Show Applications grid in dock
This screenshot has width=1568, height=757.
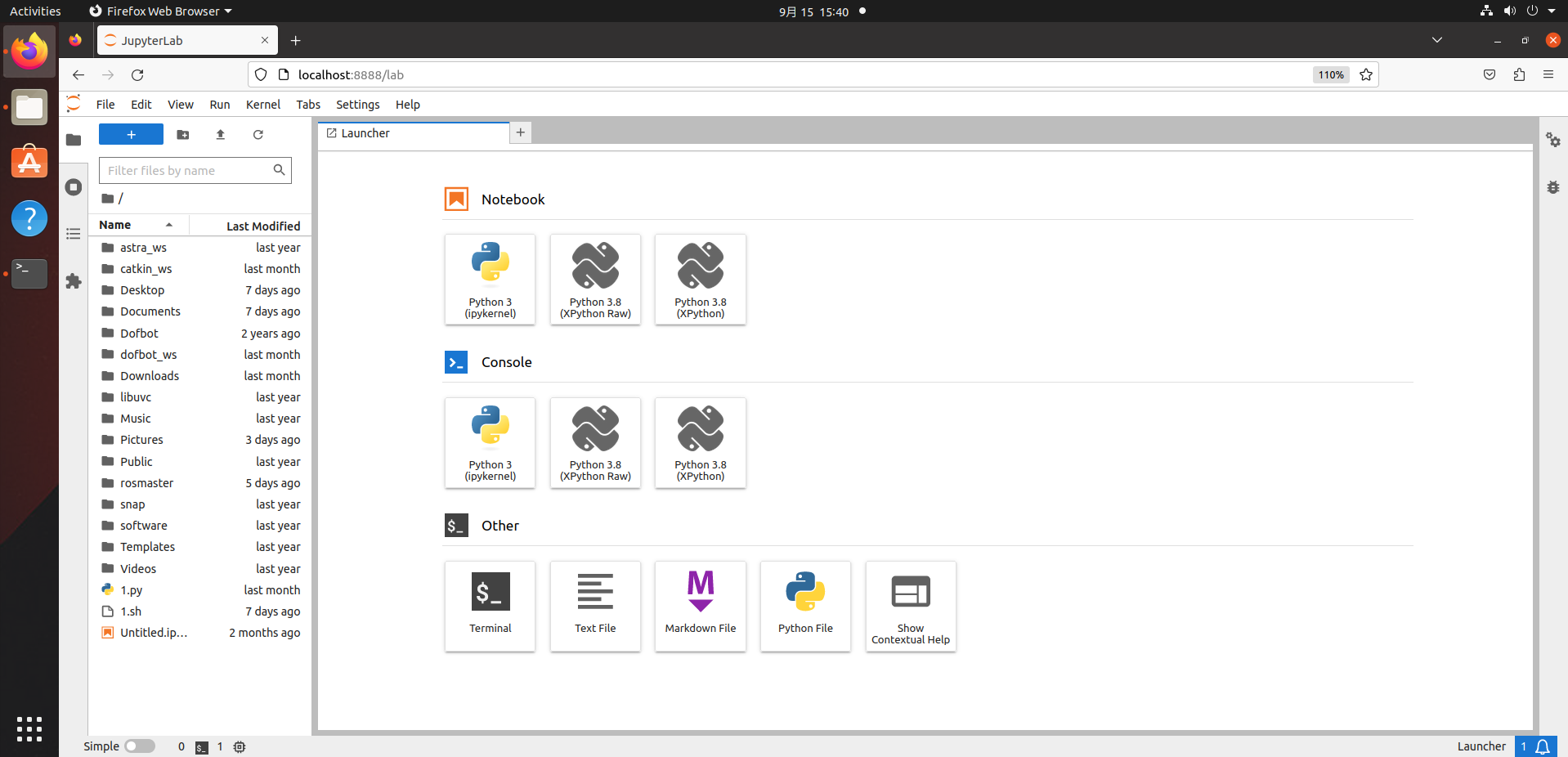pos(29,728)
